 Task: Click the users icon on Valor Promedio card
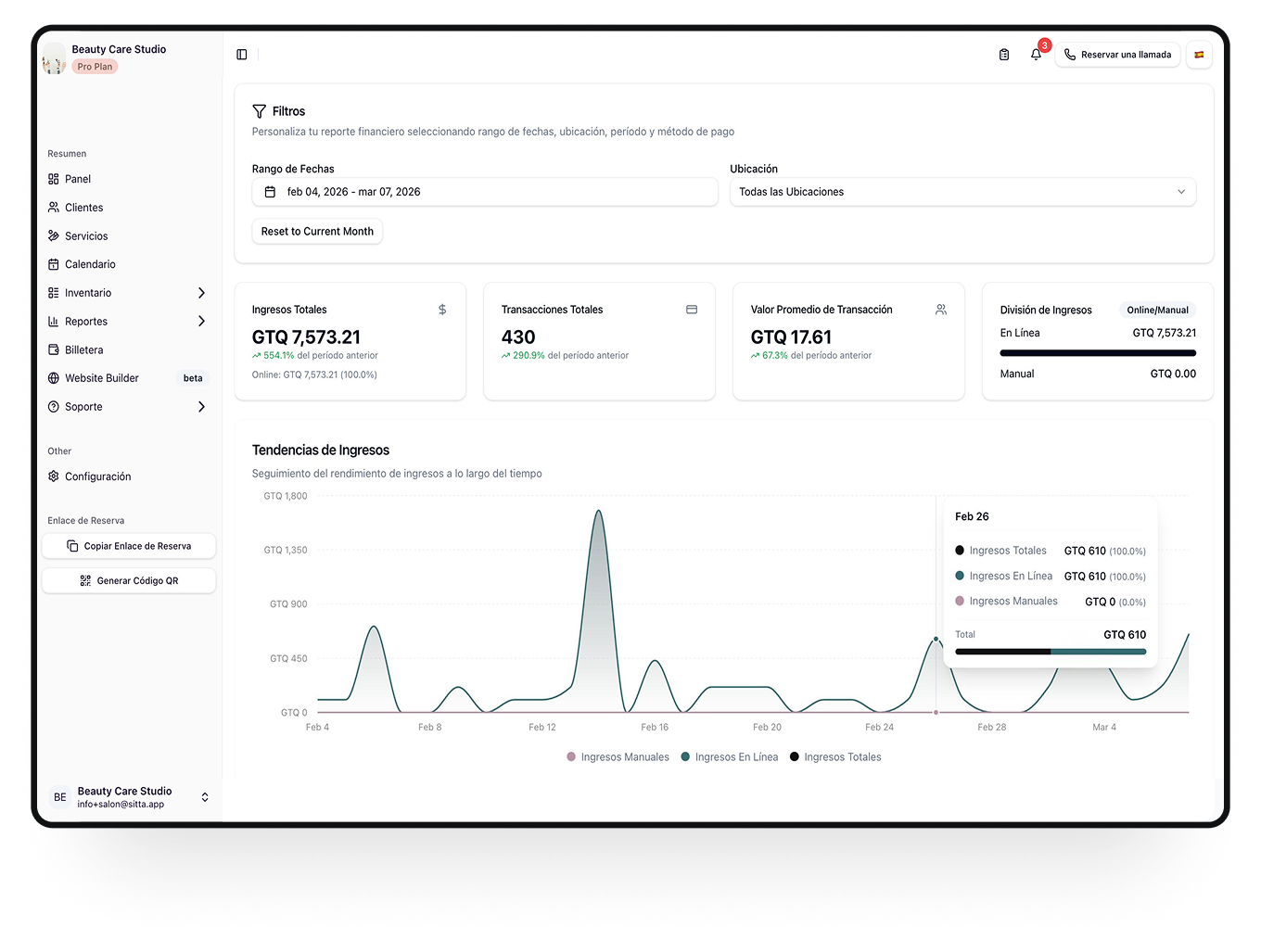point(941,310)
